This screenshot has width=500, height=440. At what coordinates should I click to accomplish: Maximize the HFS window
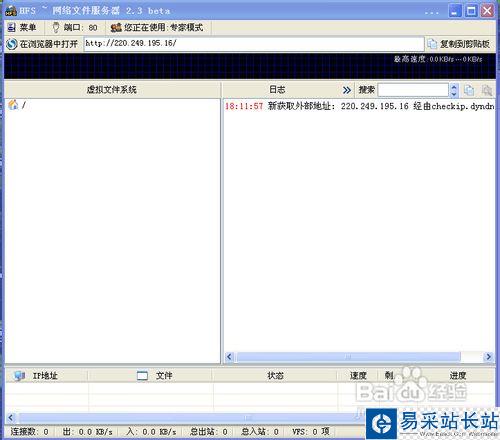[x=471, y=11]
